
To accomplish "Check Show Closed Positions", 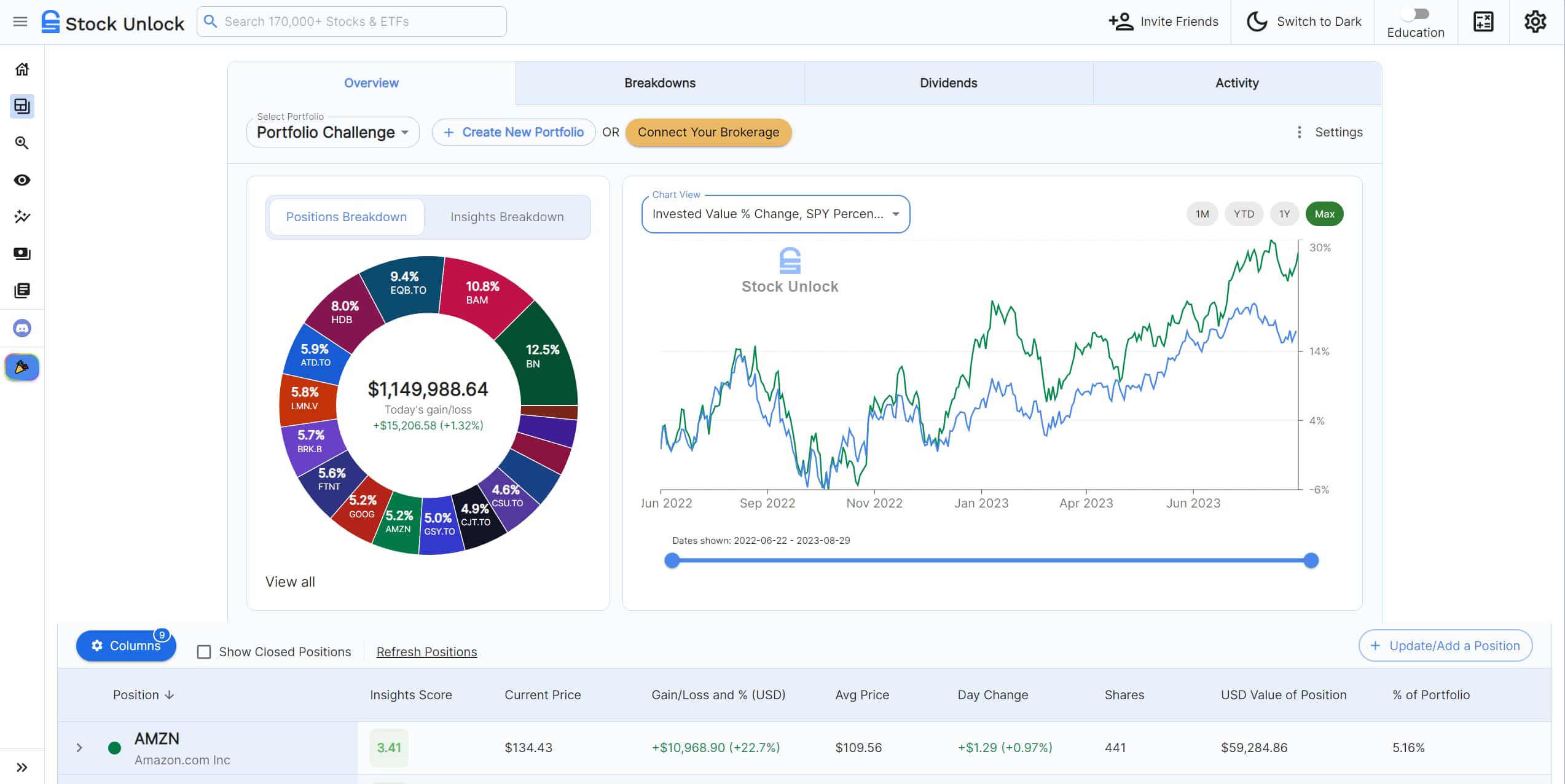I will click(x=204, y=652).
